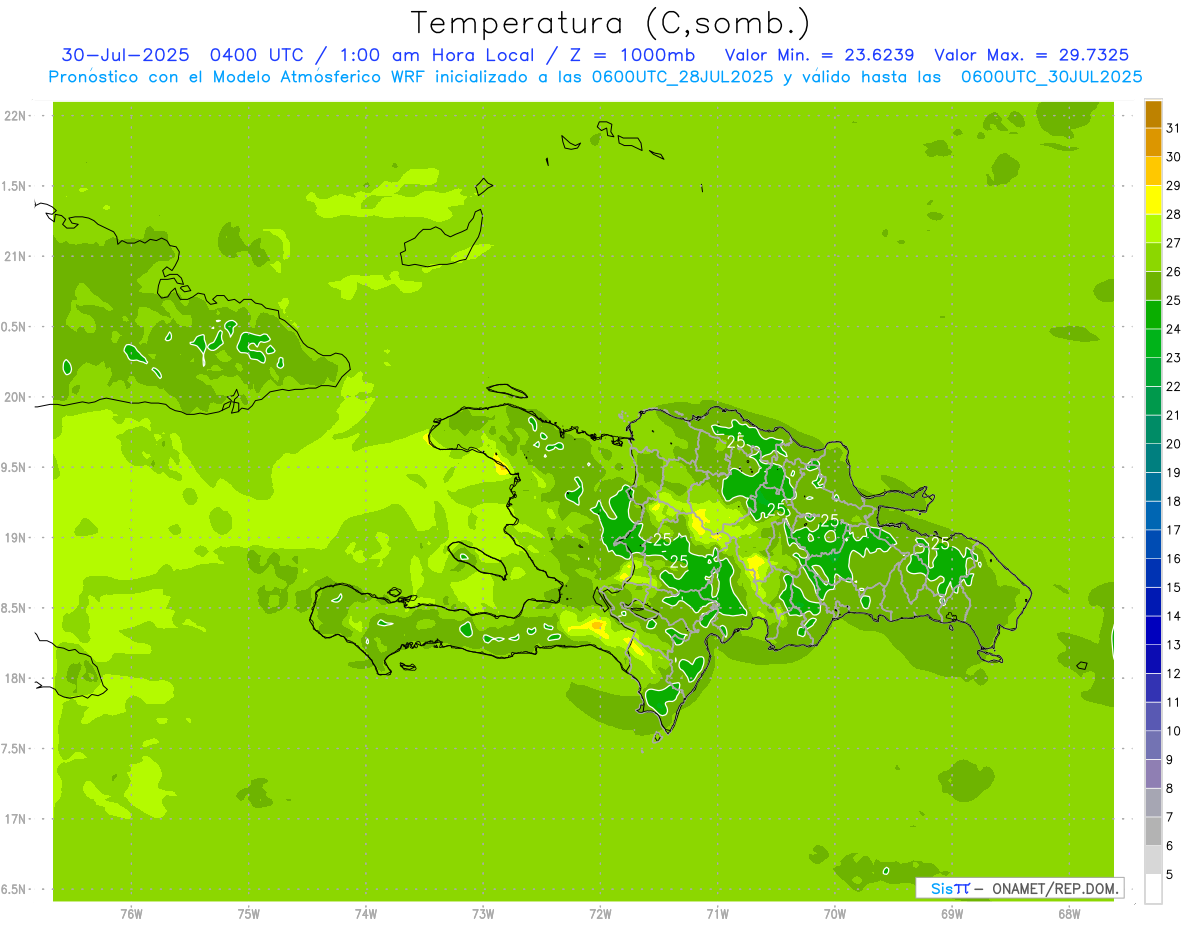Image resolution: width=1200 pixels, height=927 pixels.
Task: Click green legend swatch between 24 and 25
Action: pos(1153,315)
